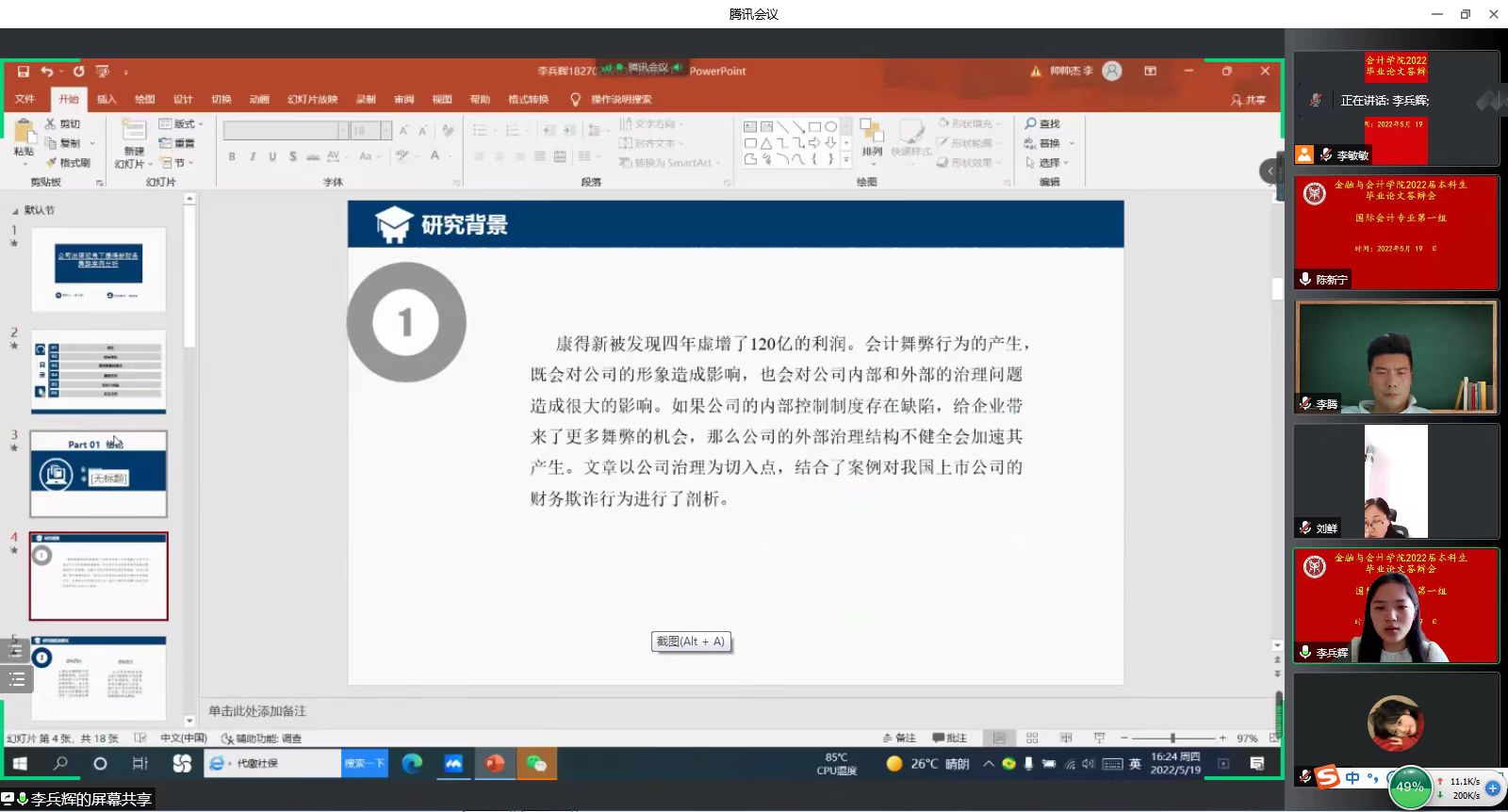1508x812 pixels.
Task: Click the Share (共享) button
Action: tap(1248, 100)
